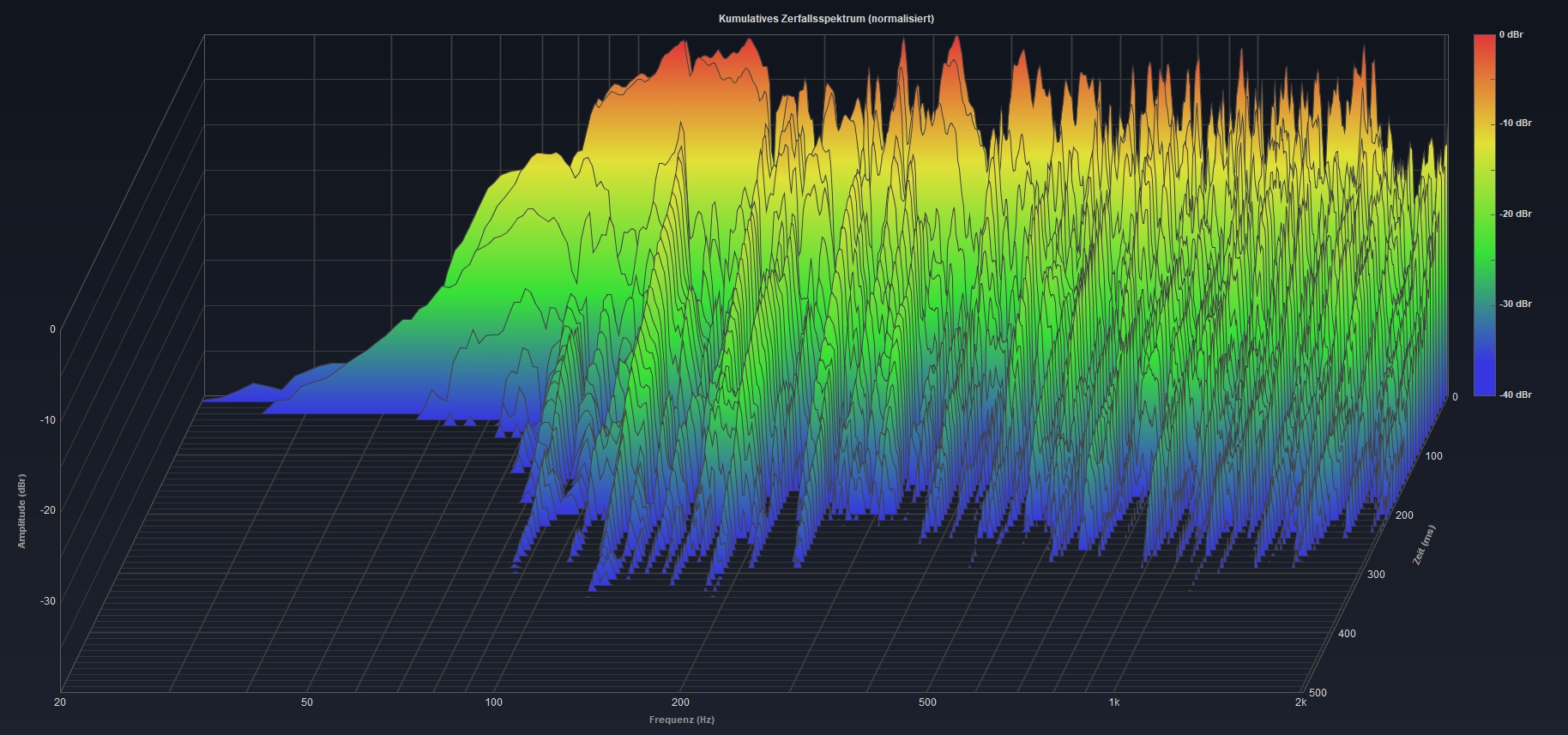Click the 400 tick on the time axis
This screenshot has height=735, width=1568.
tap(1347, 634)
